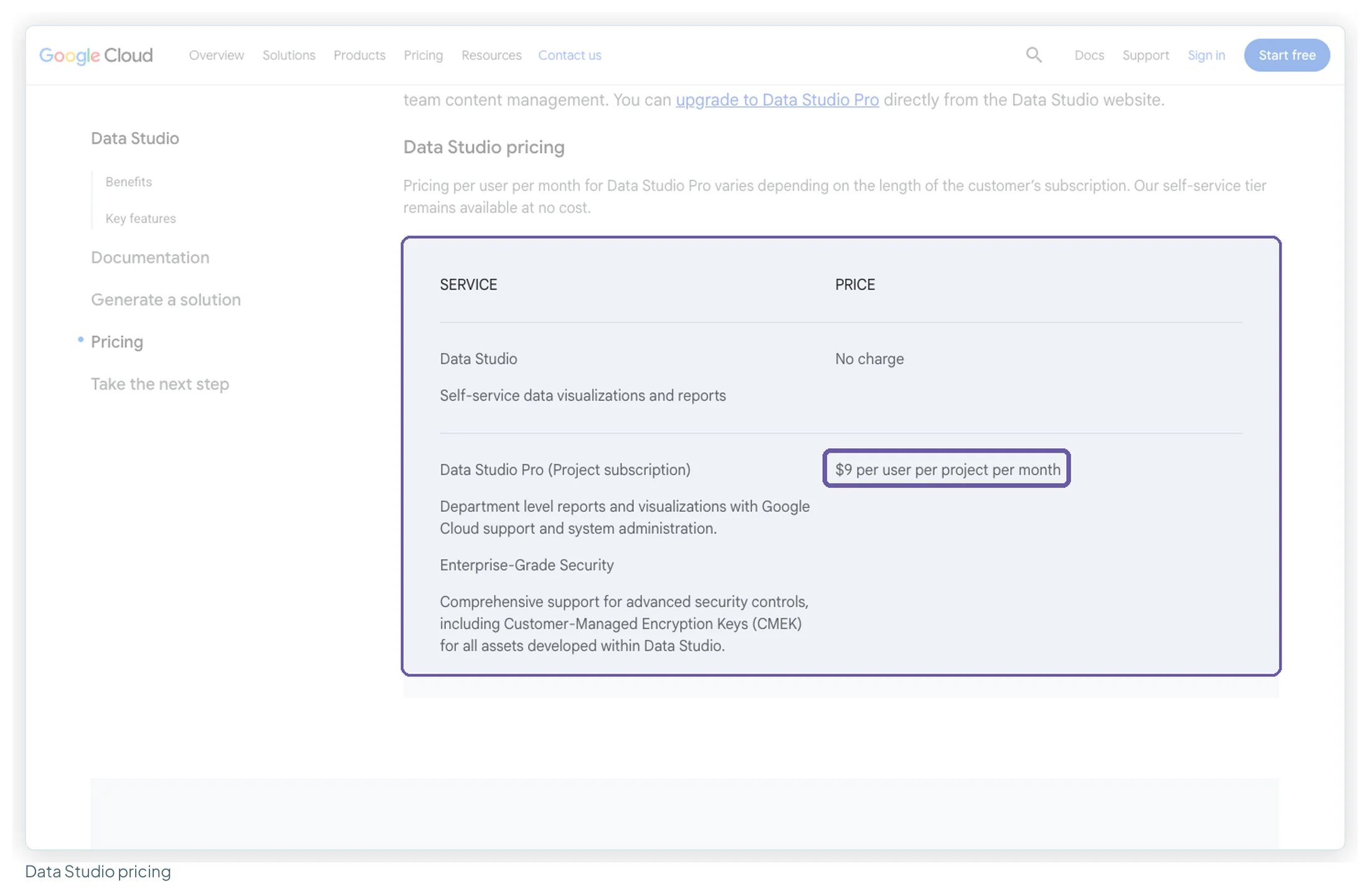Click the Data Studio pricing caption below

98,872
